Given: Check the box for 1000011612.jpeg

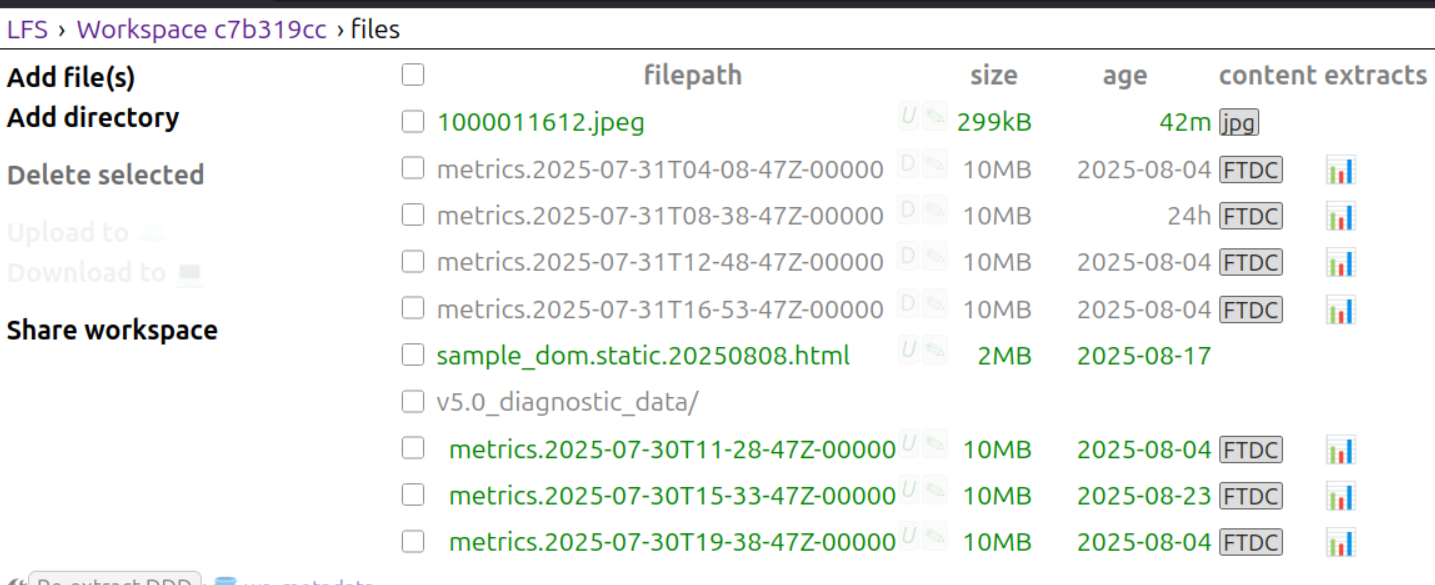Looking at the screenshot, I should [x=412, y=122].
